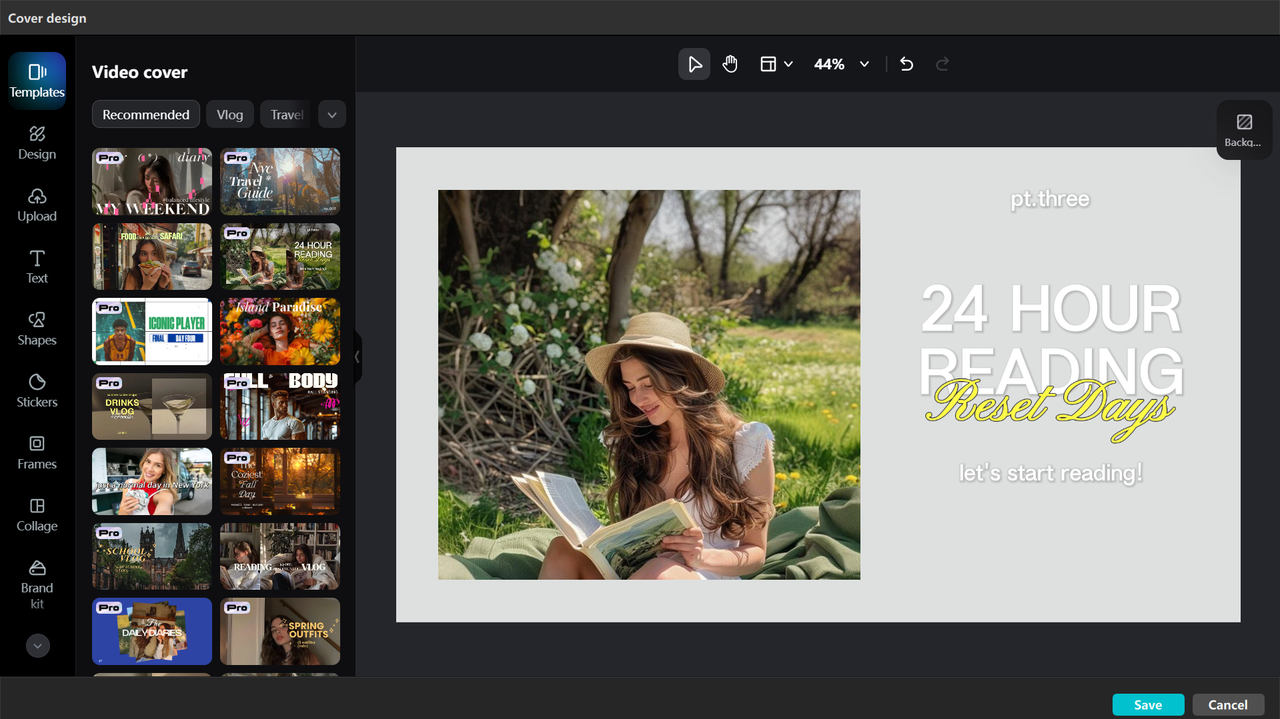Screen dimensions: 1280x719
Task: Open the Brand kit panel
Action: click(x=37, y=584)
